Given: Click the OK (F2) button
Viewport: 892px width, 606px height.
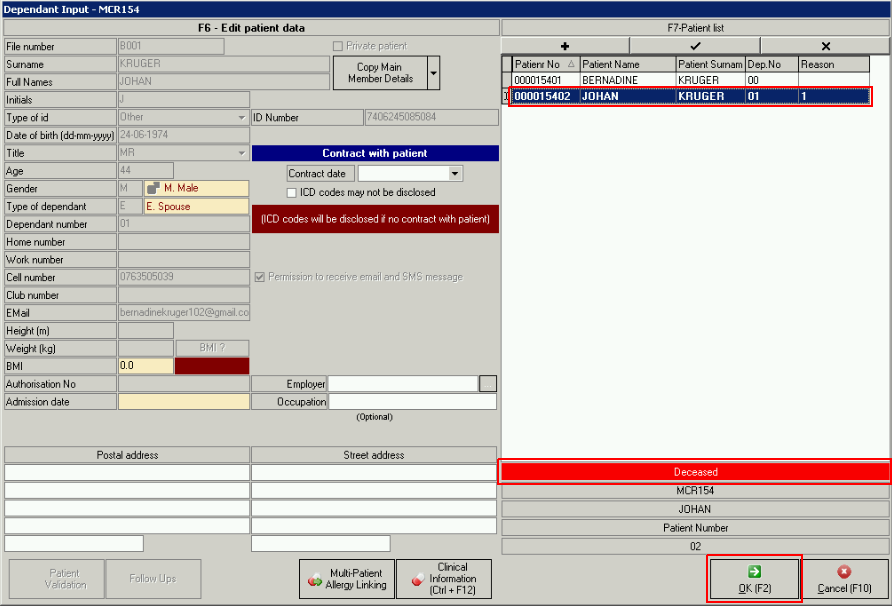Looking at the screenshot, I should pyautogui.click(x=754, y=579).
